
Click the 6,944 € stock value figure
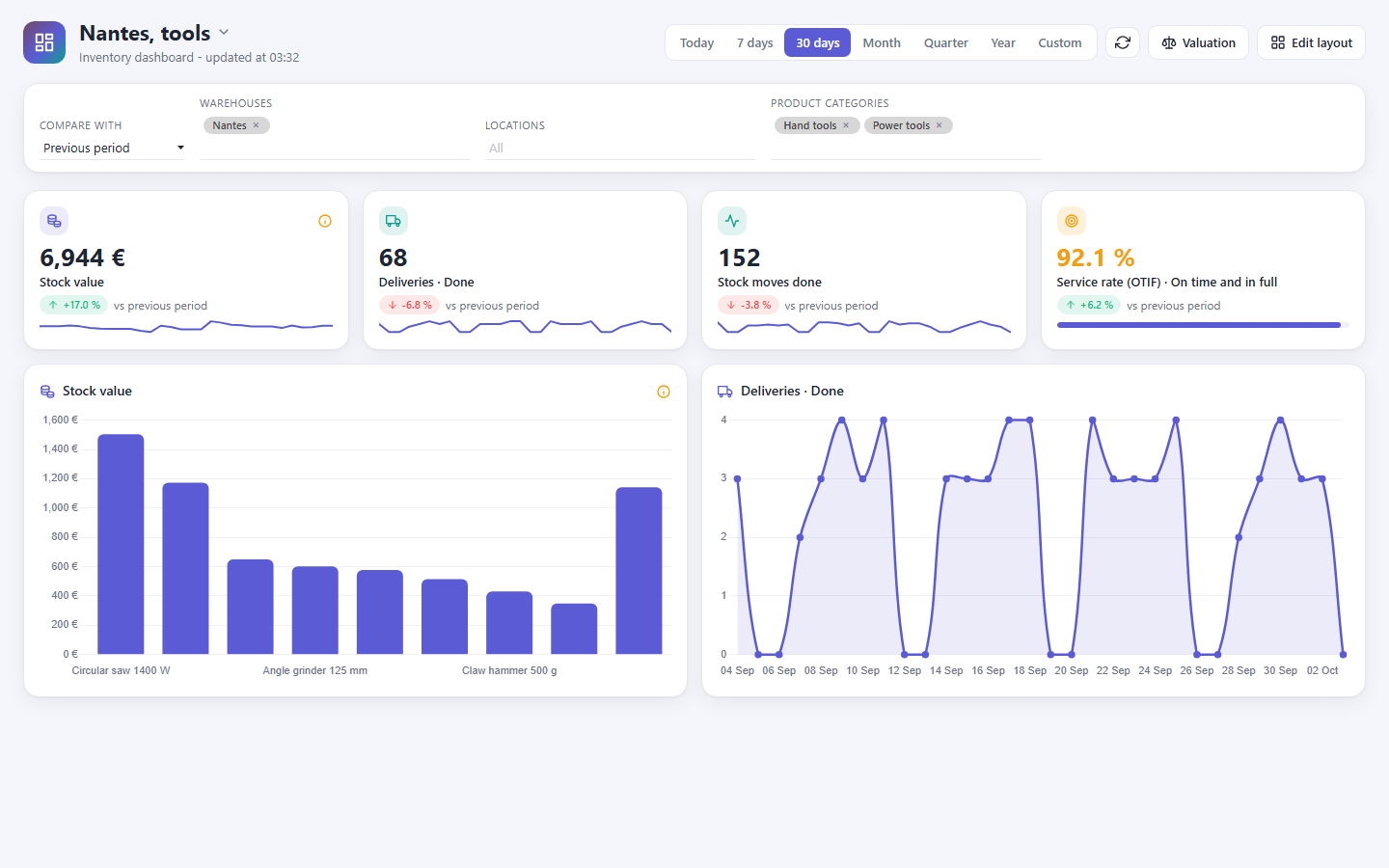point(83,258)
